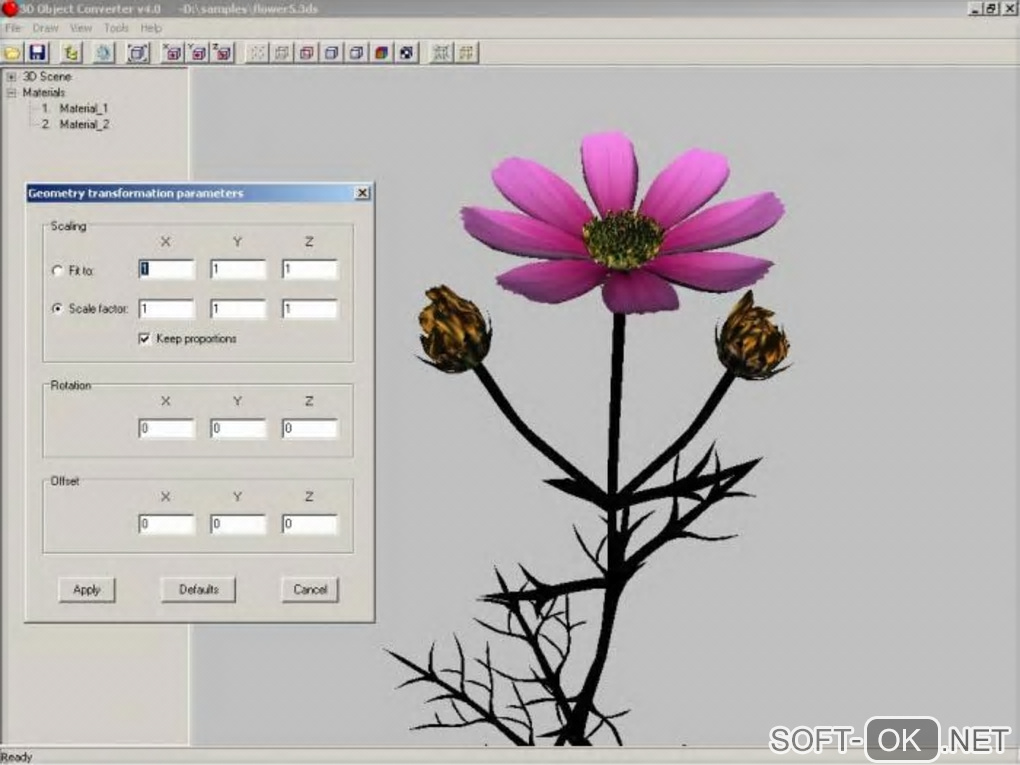Click the black-and-white checkered cube icon

[x=407, y=53]
